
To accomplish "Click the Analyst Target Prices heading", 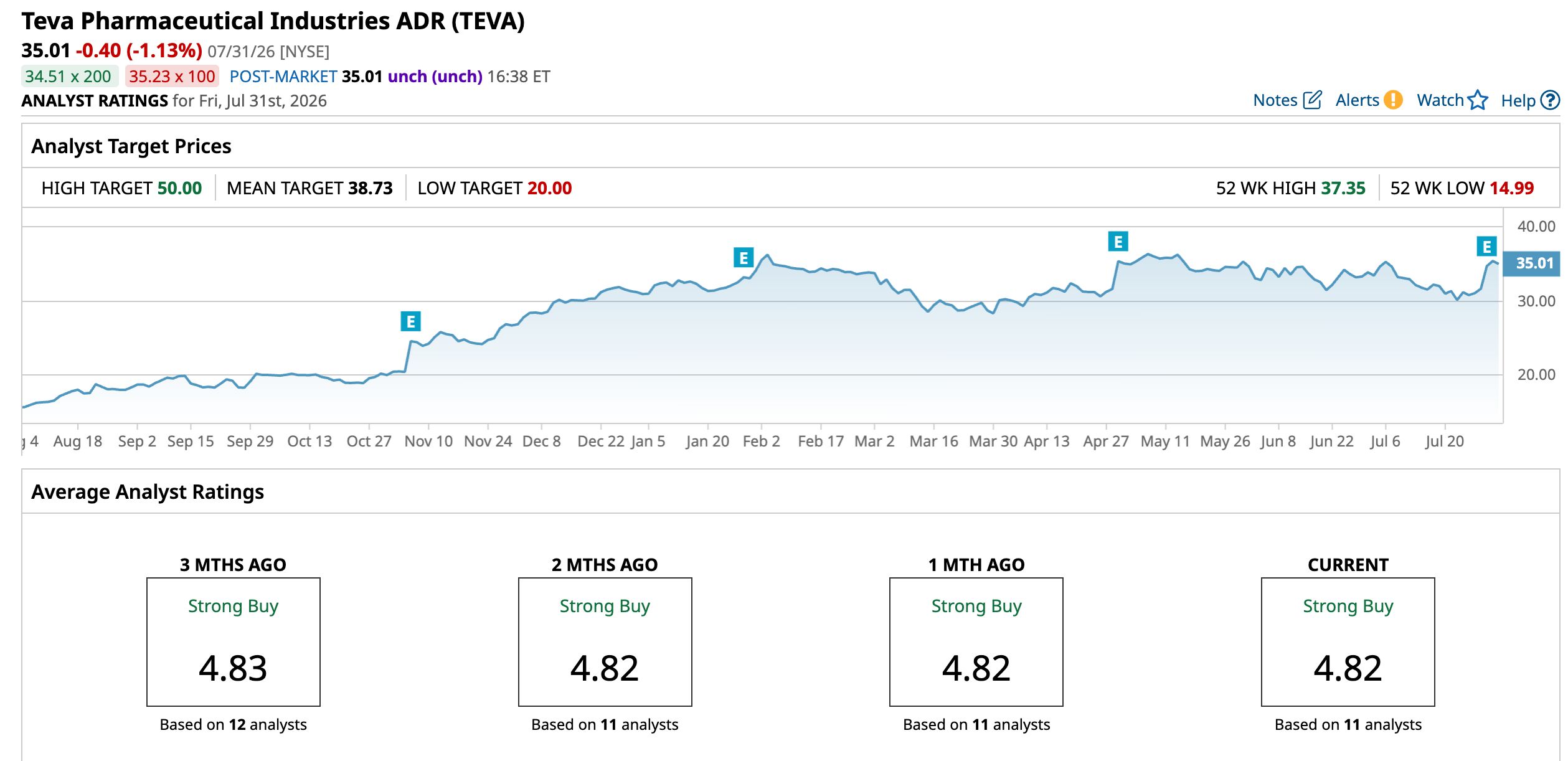I will coord(131,146).
